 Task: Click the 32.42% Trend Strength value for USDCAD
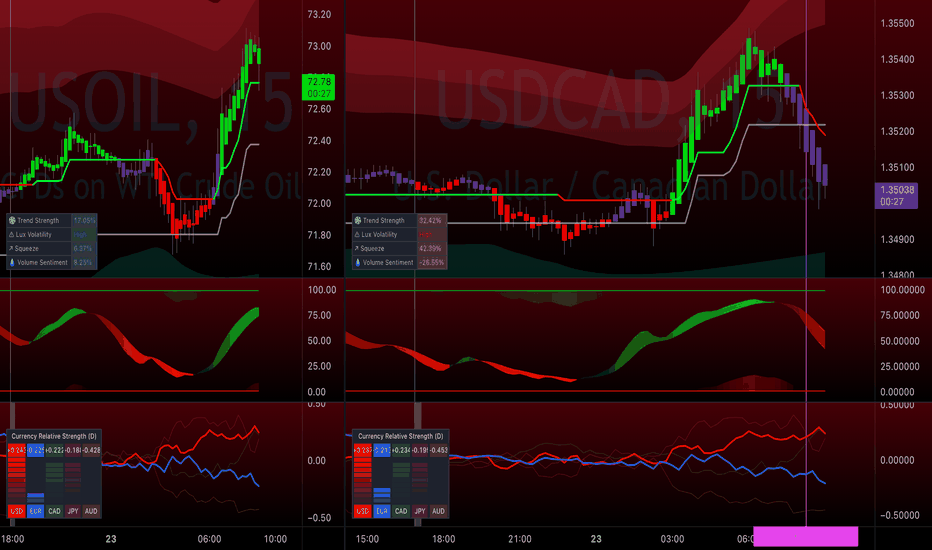(431, 221)
